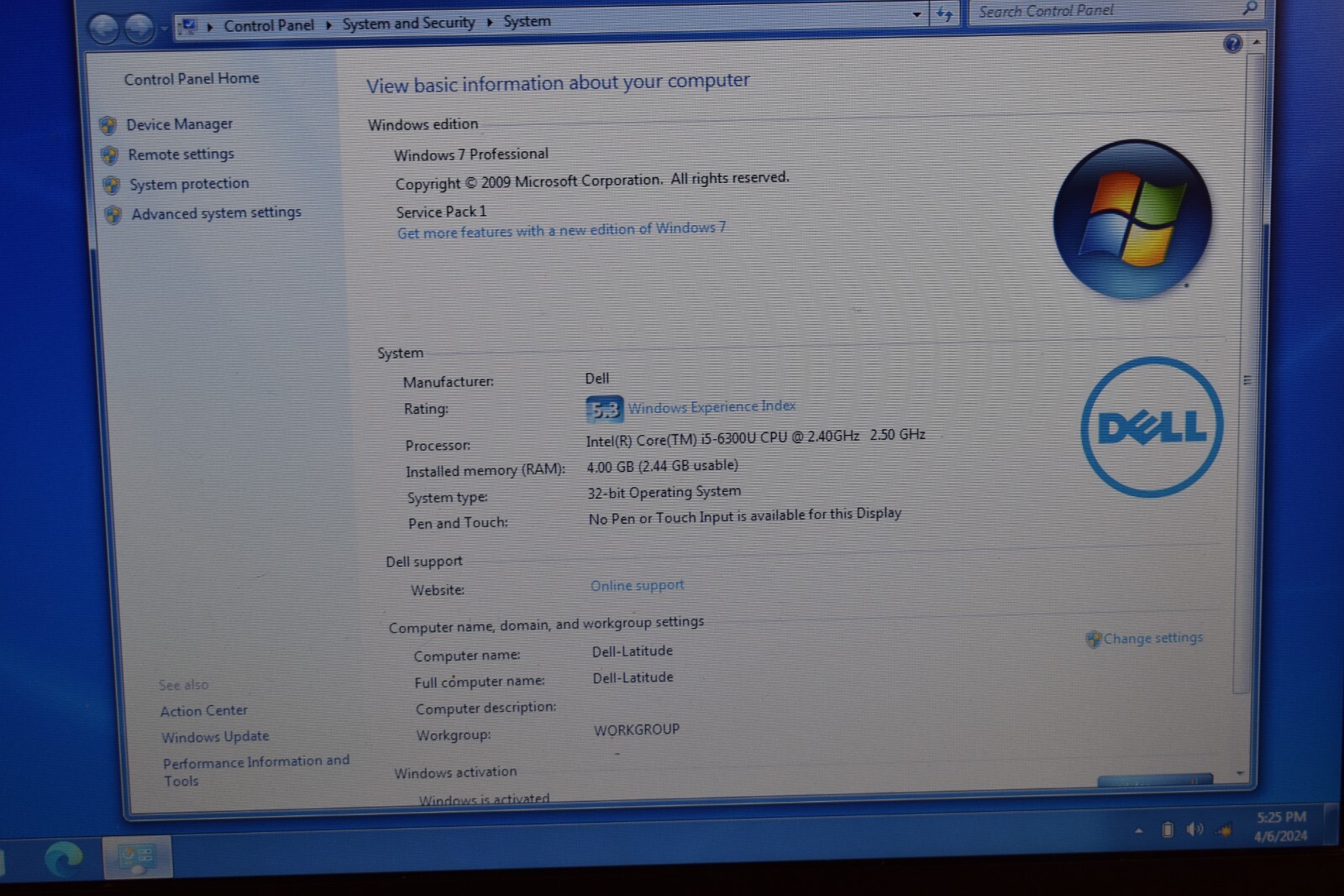Click in the Search Control Panel field
1344x896 pixels.
(1115, 11)
